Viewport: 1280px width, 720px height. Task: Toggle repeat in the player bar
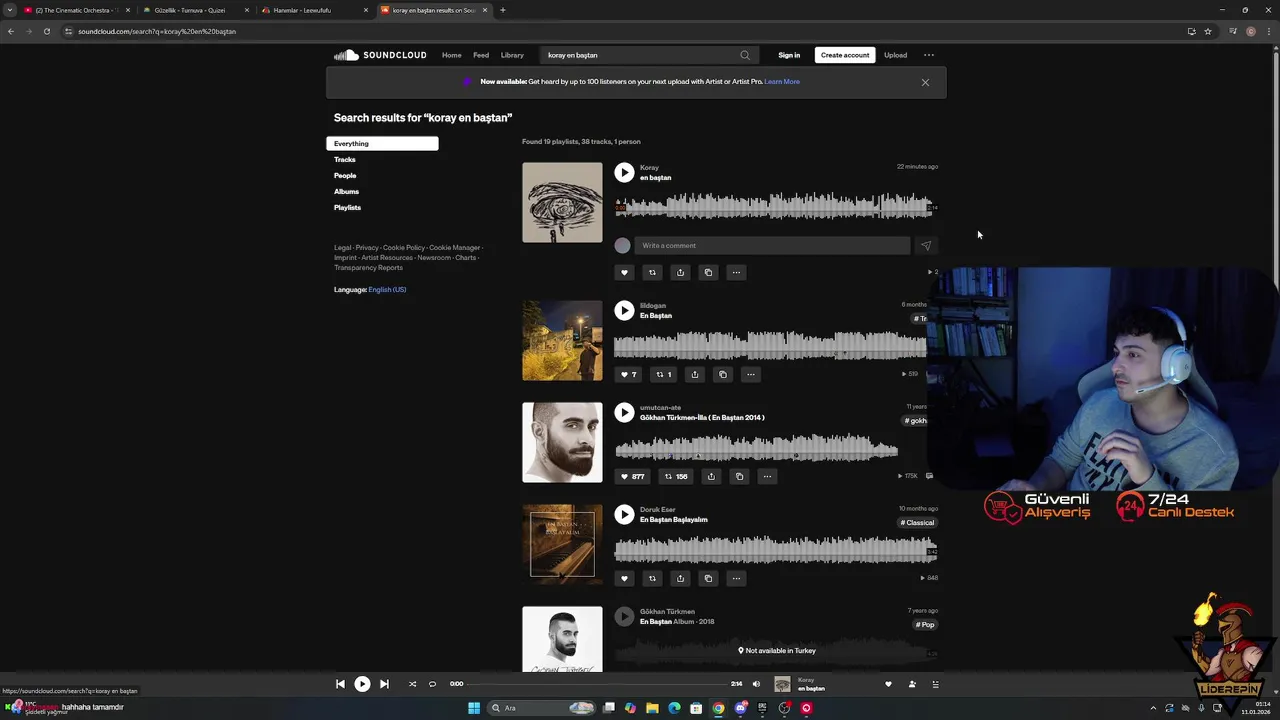(432, 684)
